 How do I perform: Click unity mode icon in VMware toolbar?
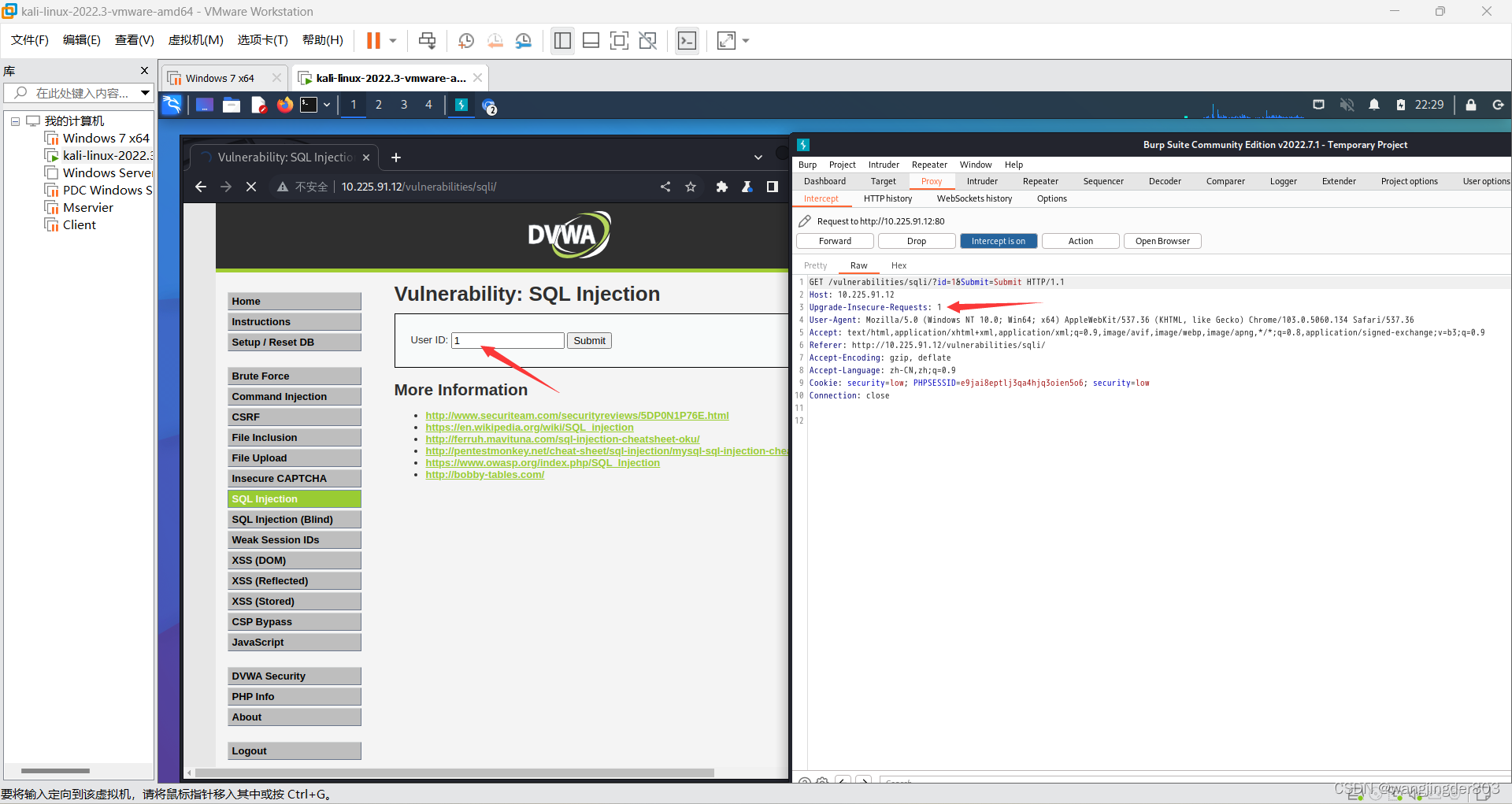[647, 41]
